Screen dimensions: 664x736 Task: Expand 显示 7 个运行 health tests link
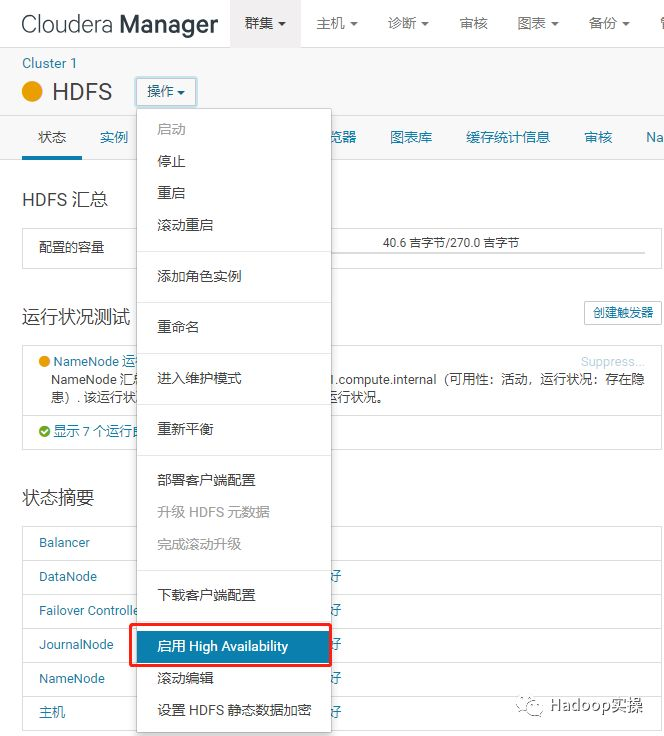[x=95, y=431]
